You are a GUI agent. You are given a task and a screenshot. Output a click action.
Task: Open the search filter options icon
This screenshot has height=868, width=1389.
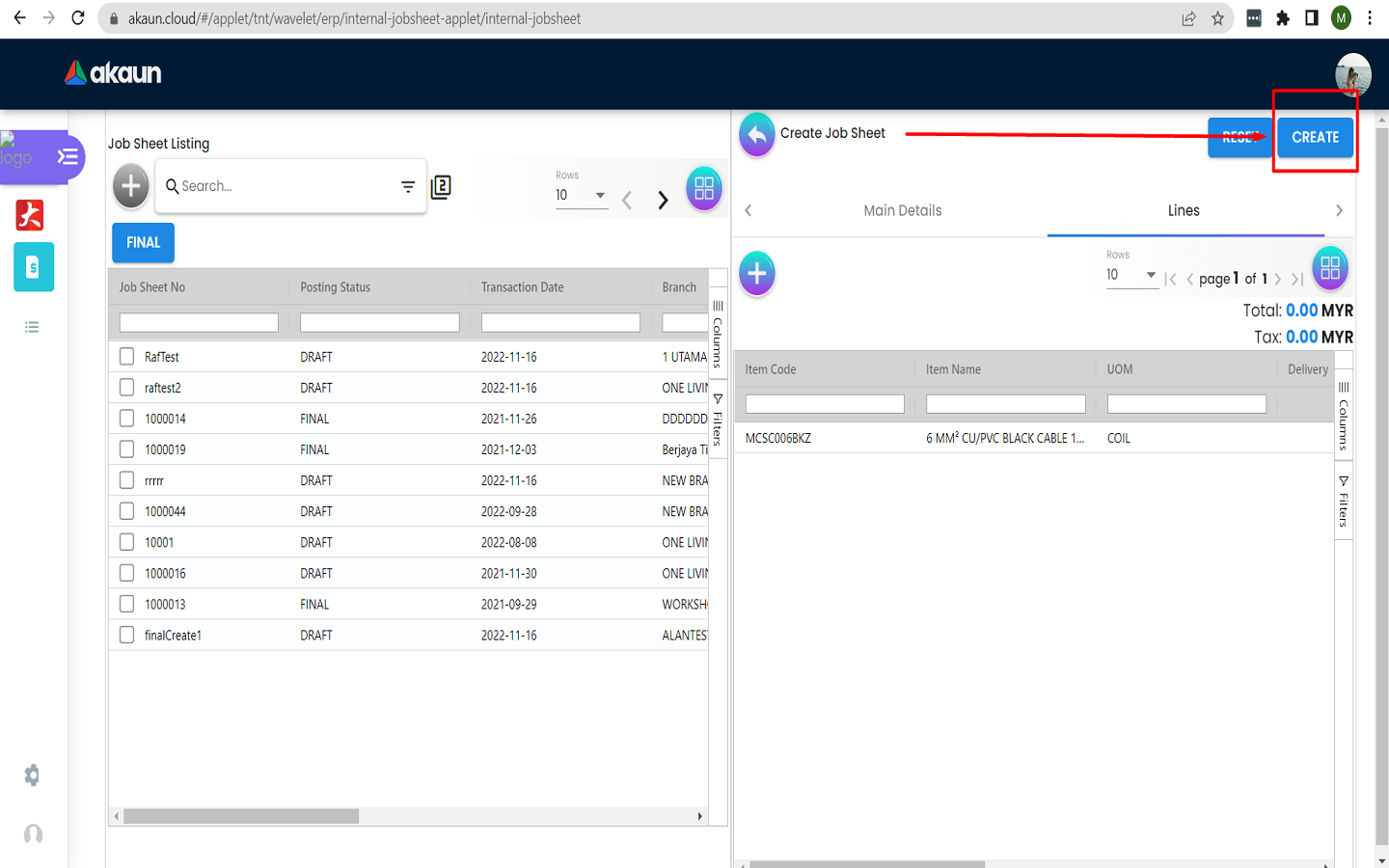point(408,187)
